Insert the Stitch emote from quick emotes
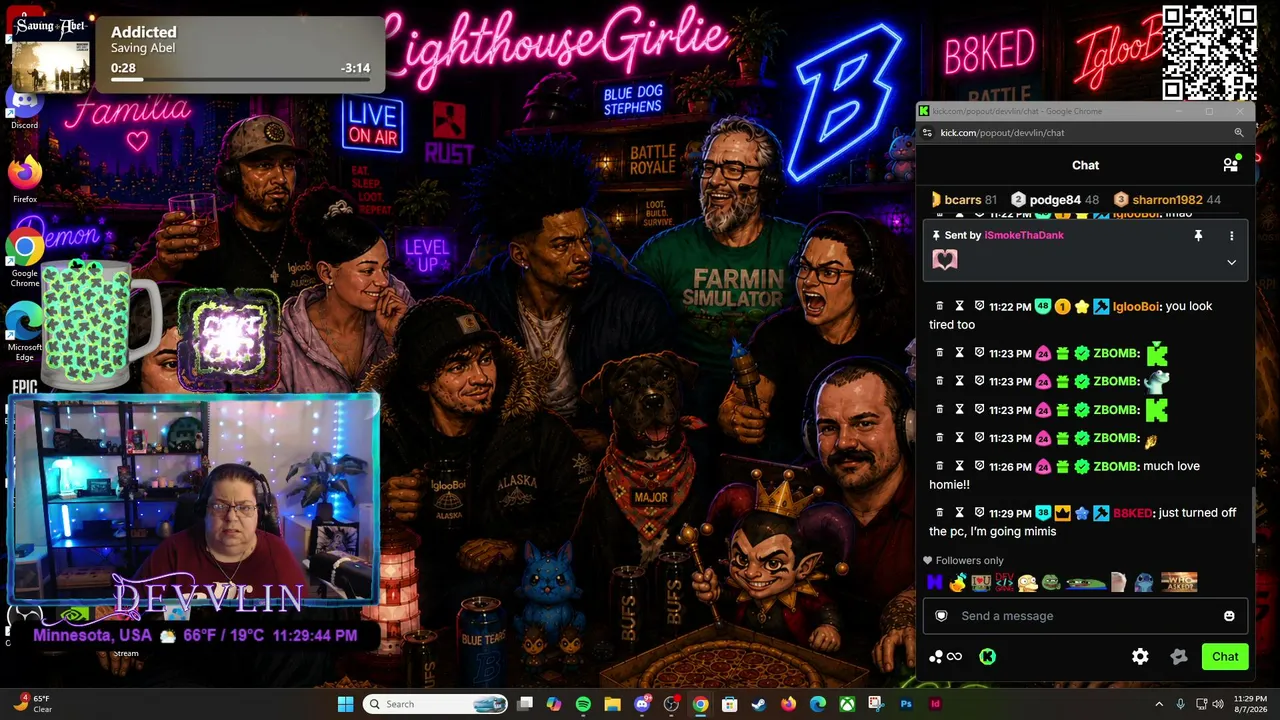 point(1144,581)
